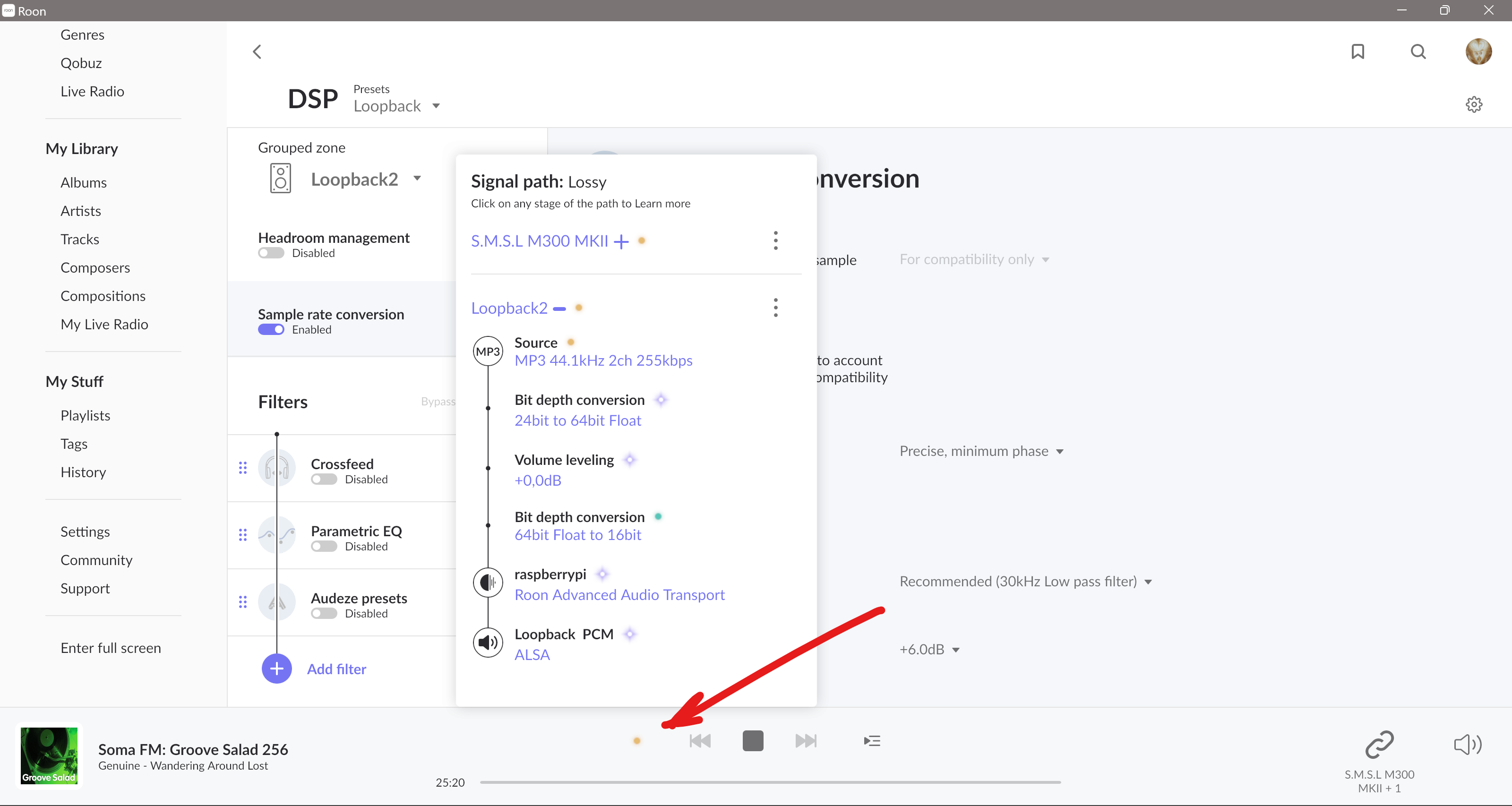Click the Add filter link
1512x806 pixels.
click(336, 669)
